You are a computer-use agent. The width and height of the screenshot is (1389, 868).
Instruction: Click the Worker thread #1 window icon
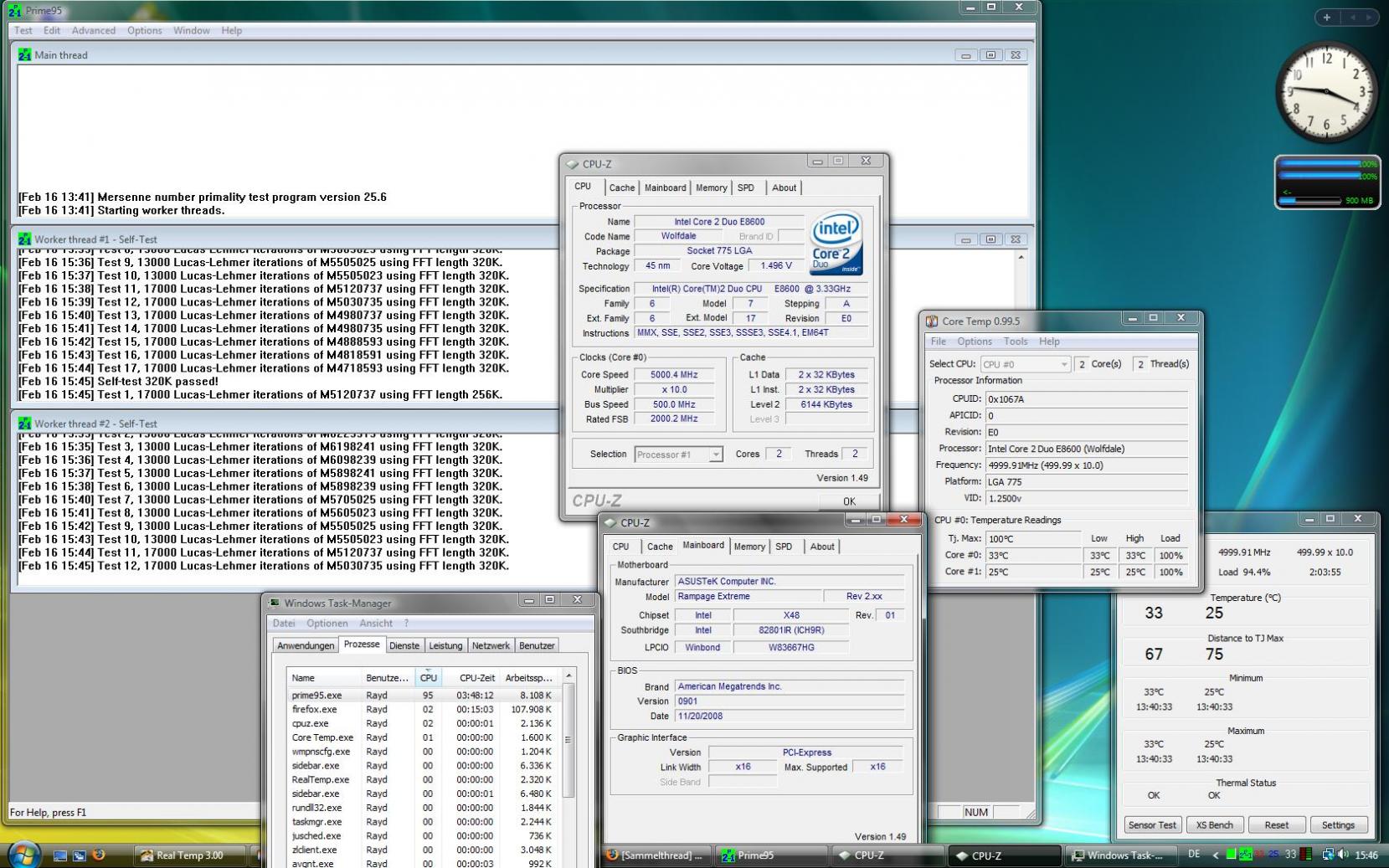pyautogui.click(x=24, y=239)
